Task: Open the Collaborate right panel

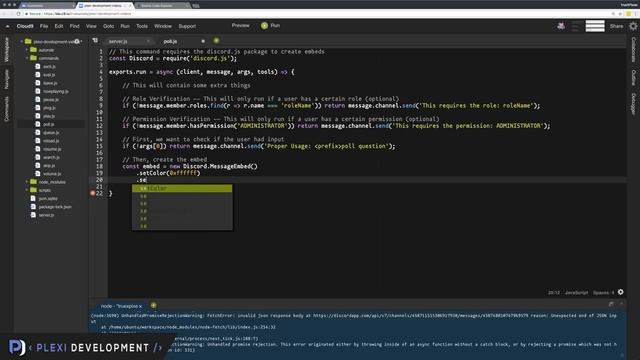Action: [x=633, y=50]
